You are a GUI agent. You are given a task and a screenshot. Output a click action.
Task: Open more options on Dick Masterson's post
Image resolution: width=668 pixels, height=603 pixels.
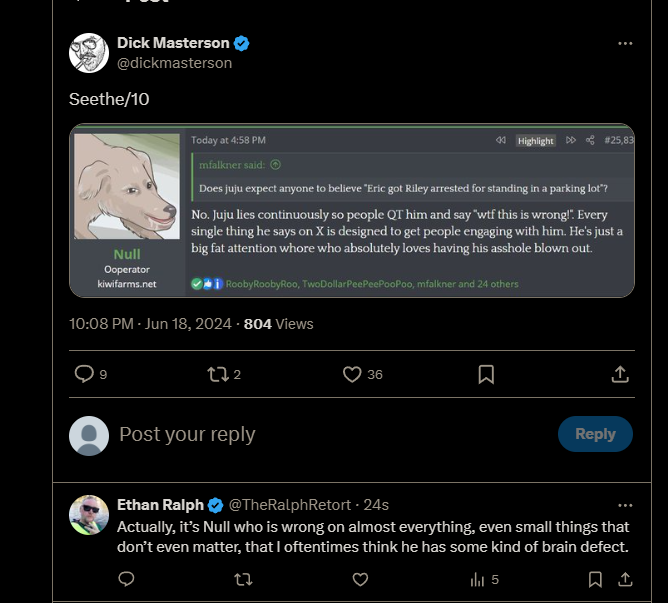625,44
